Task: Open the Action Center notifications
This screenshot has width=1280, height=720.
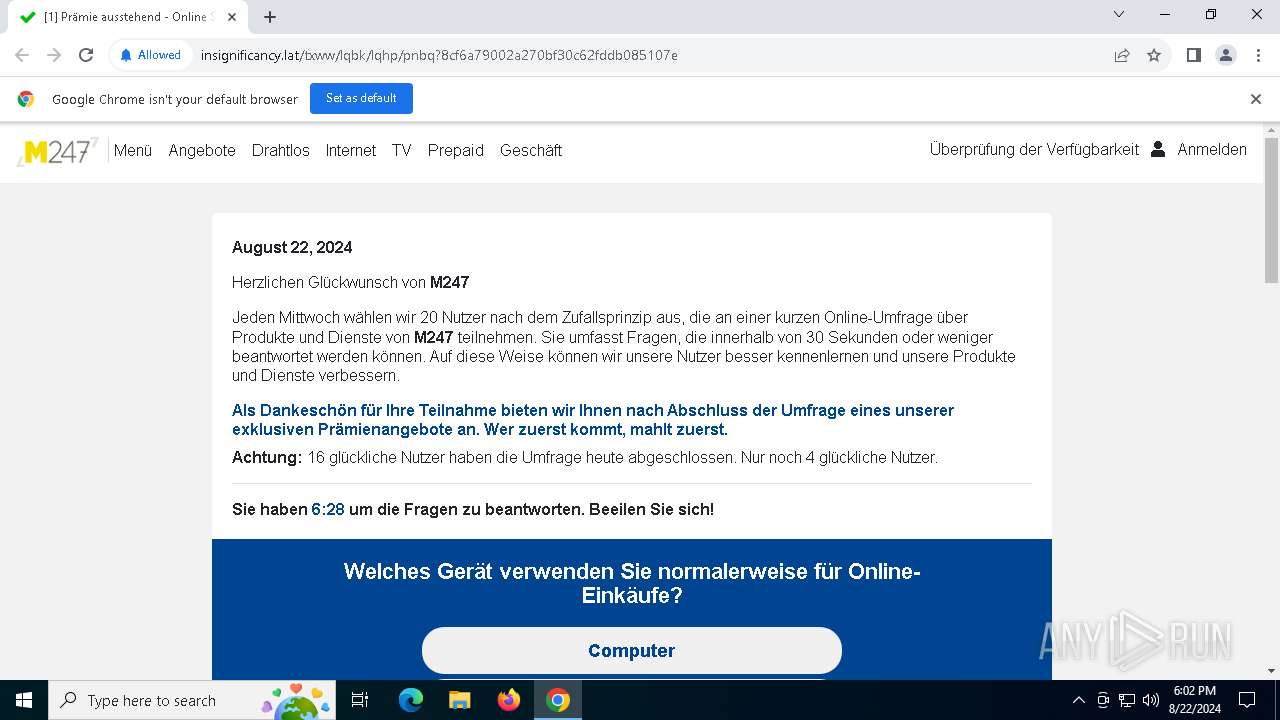Action: coord(1247,700)
